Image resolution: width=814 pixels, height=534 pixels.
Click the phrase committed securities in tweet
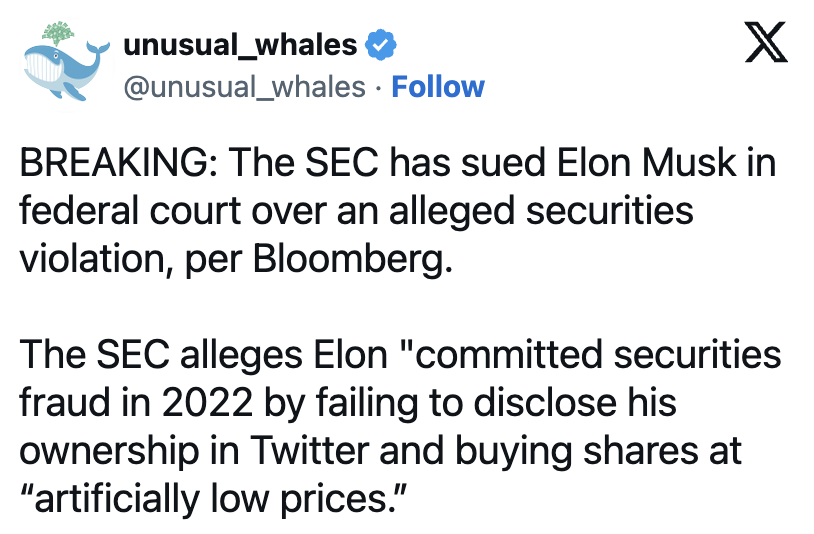pos(597,355)
